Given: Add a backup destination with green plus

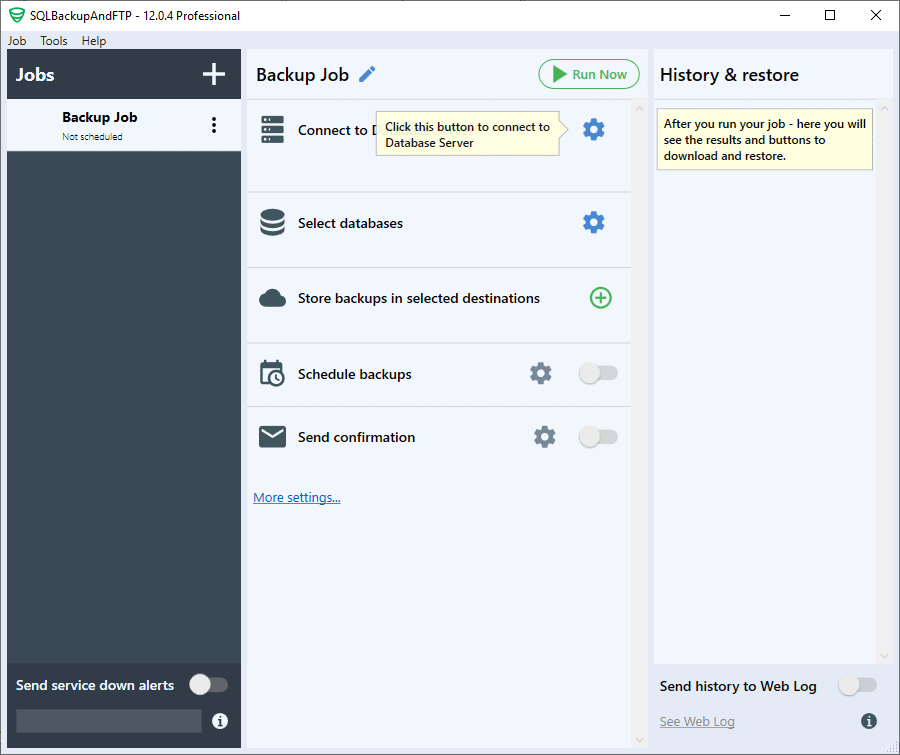Looking at the screenshot, I should tap(600, 297).
